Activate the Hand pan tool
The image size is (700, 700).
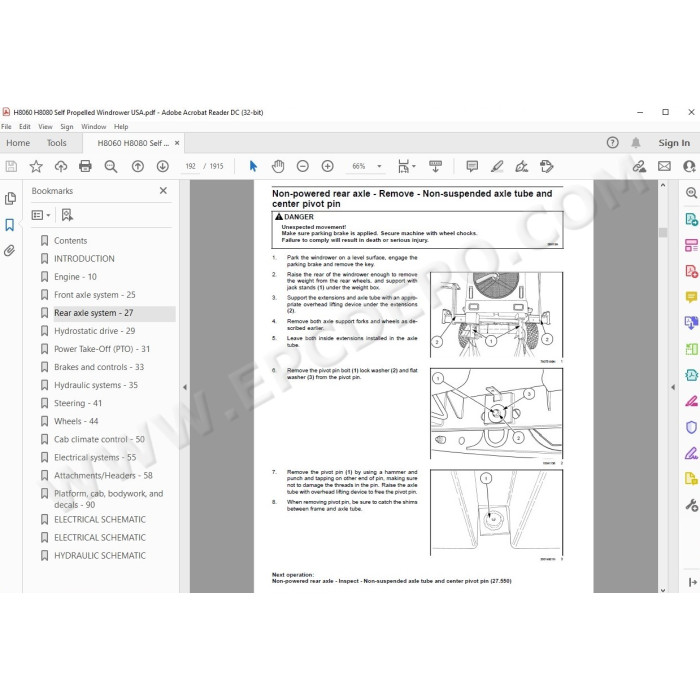[x=278, y=167]
